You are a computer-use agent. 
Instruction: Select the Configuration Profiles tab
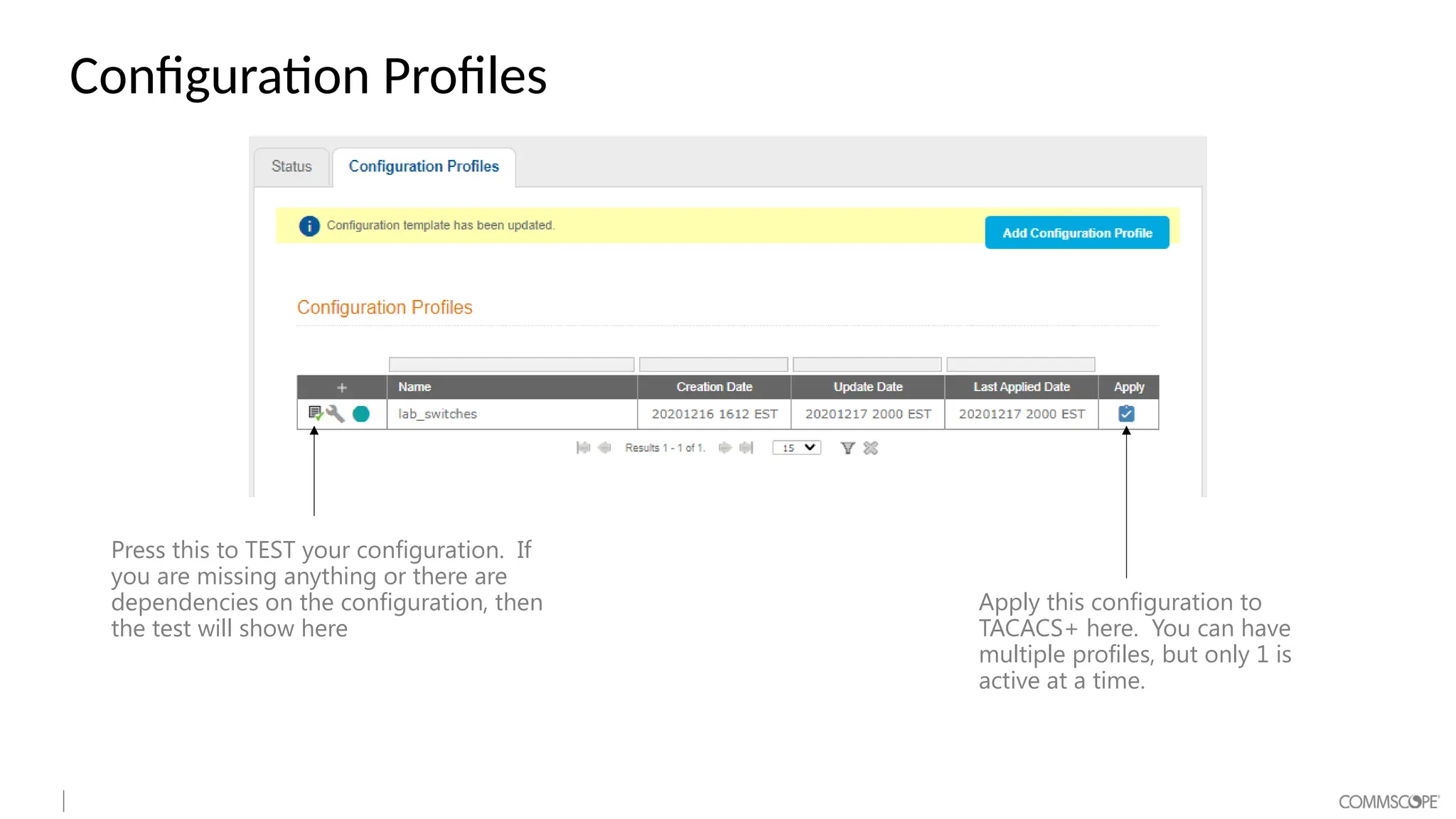pos(424,166)
